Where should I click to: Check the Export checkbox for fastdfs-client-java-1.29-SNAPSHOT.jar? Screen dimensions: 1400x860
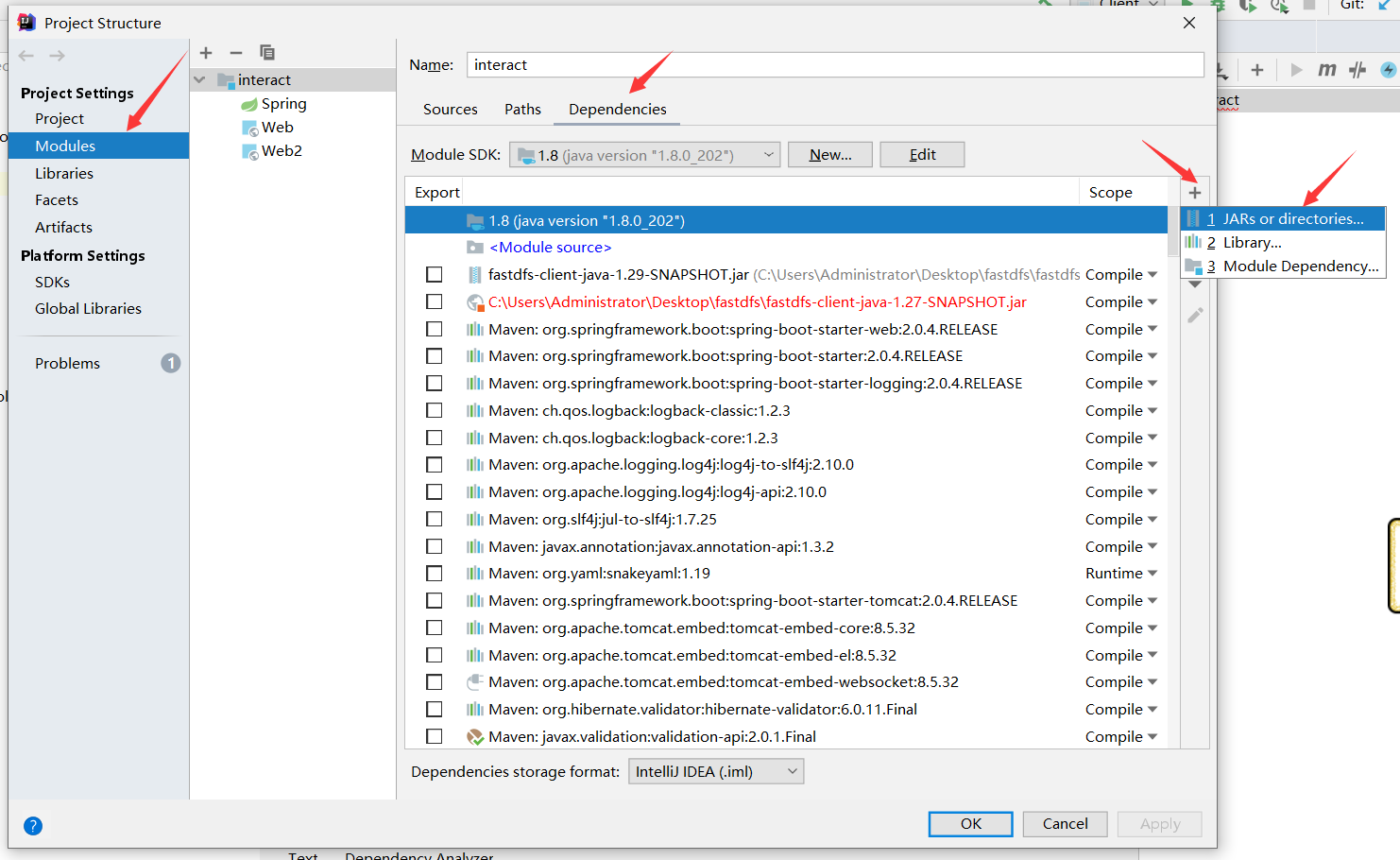(x=435, y=274)
